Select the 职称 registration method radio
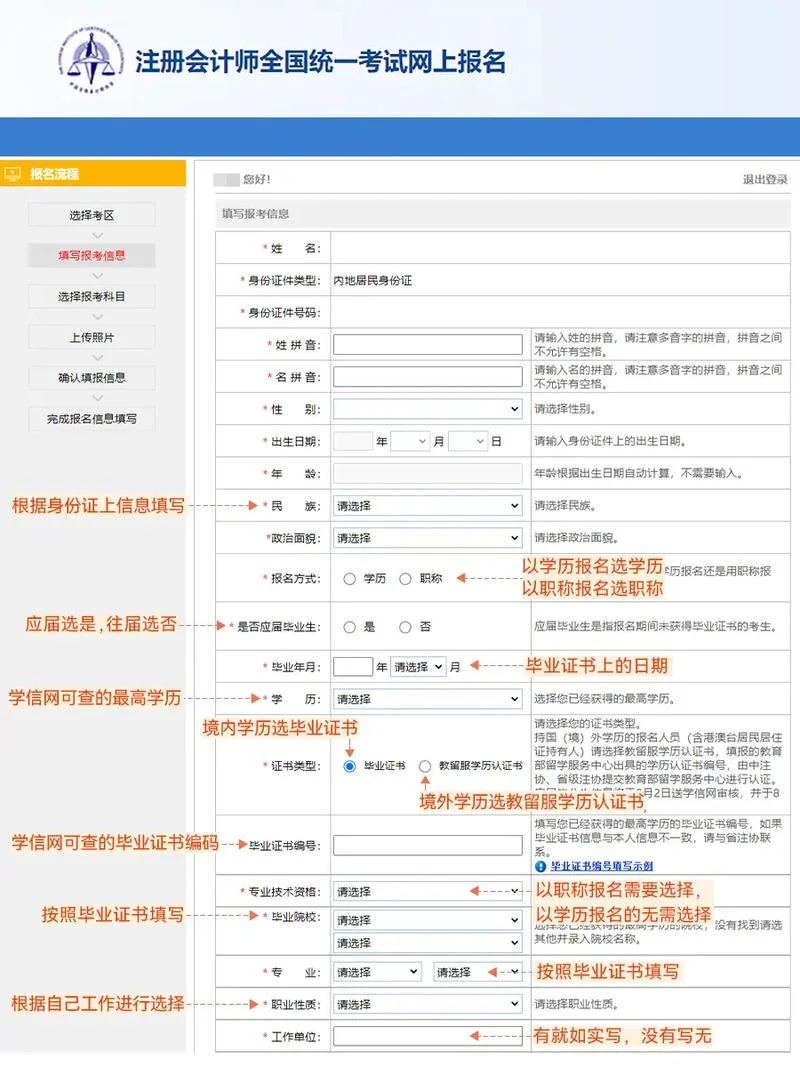This screenshot has width=800, height=1067. coord(405,578)
